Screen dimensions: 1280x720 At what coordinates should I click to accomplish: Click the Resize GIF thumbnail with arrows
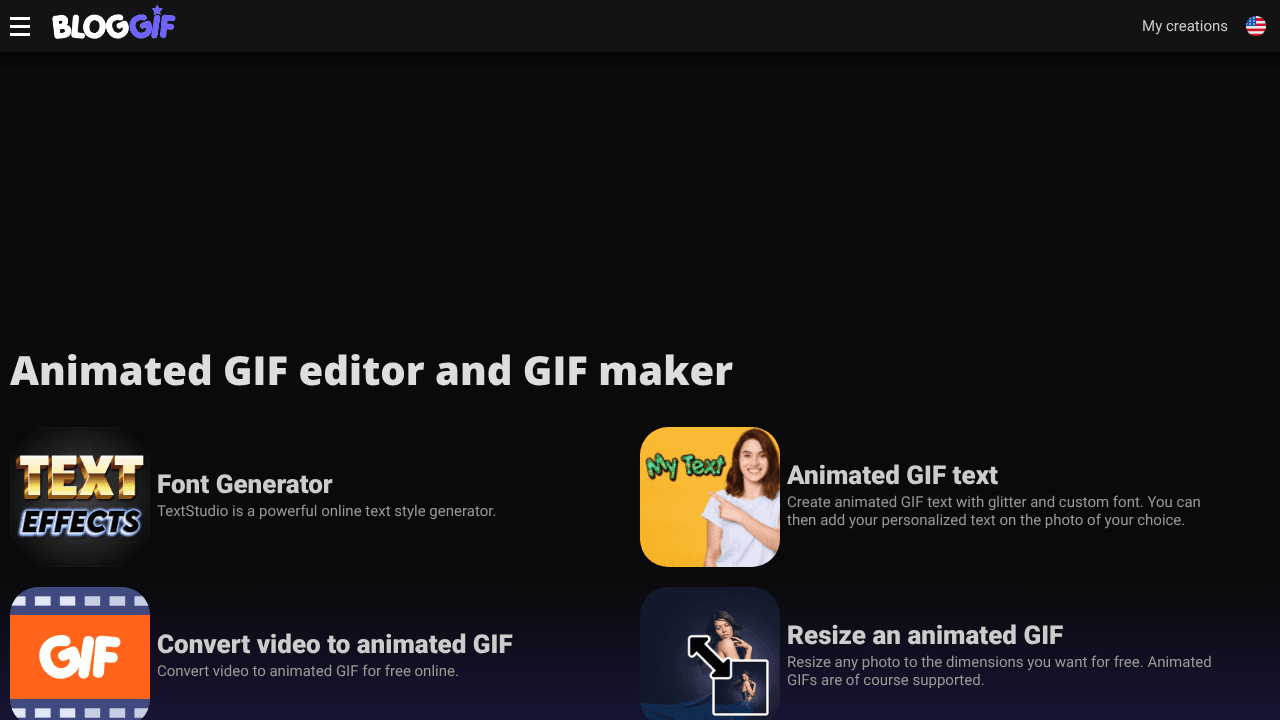pyautogui.click(x=710, y=654)
